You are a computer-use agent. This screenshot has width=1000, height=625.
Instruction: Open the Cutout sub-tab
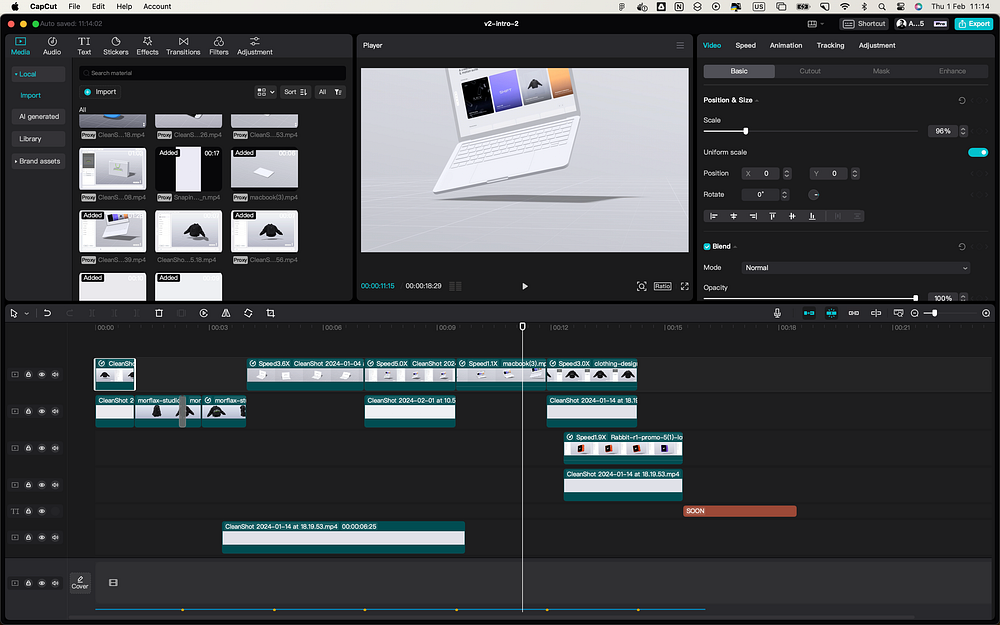click(x=810, y=71)
